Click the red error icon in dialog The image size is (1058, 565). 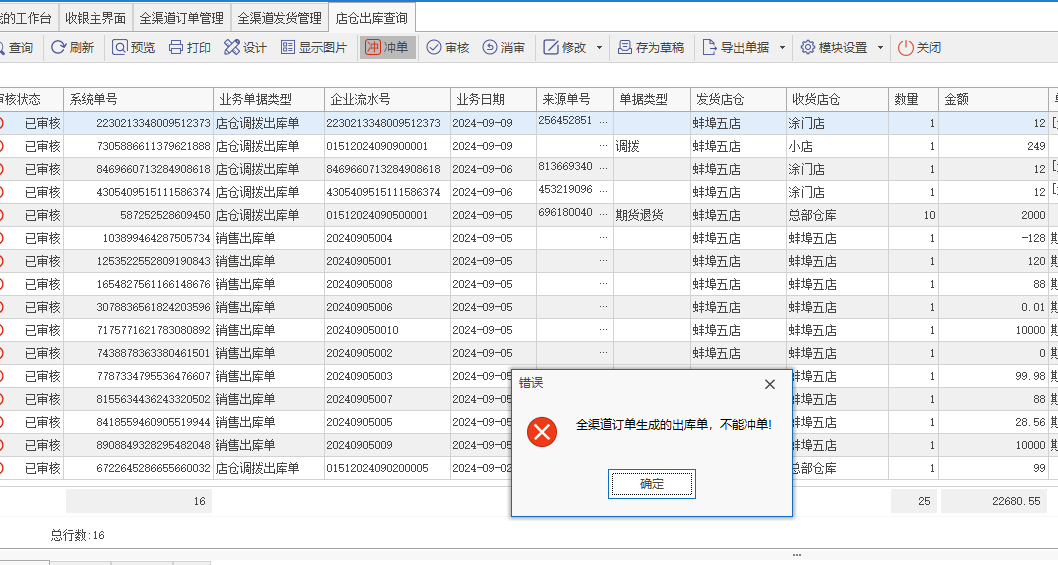542,432
